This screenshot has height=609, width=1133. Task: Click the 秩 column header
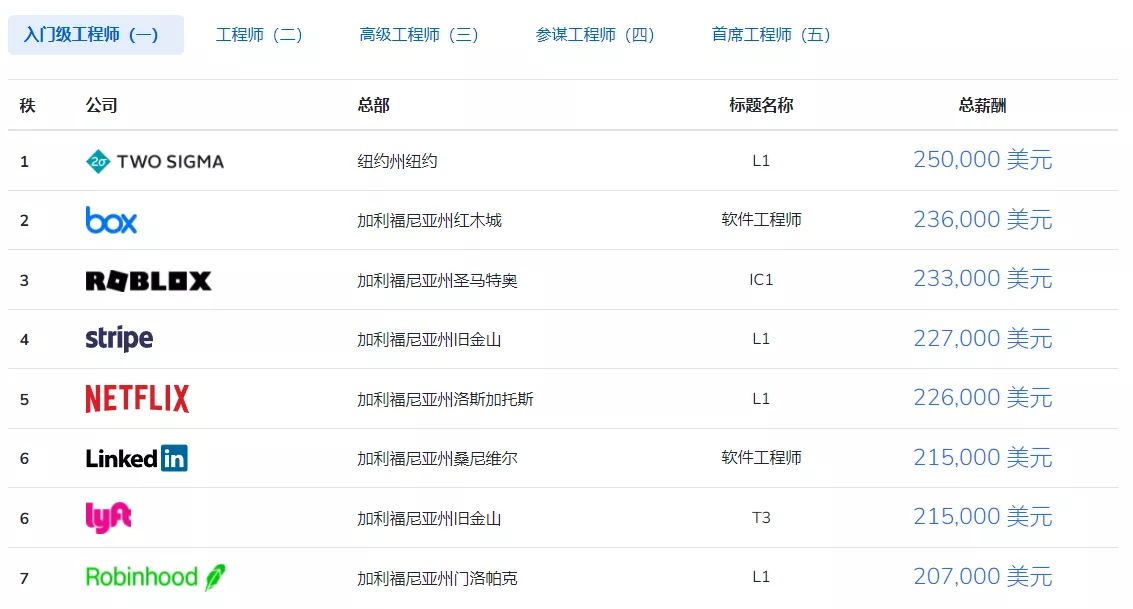click(x=27, y=105)
